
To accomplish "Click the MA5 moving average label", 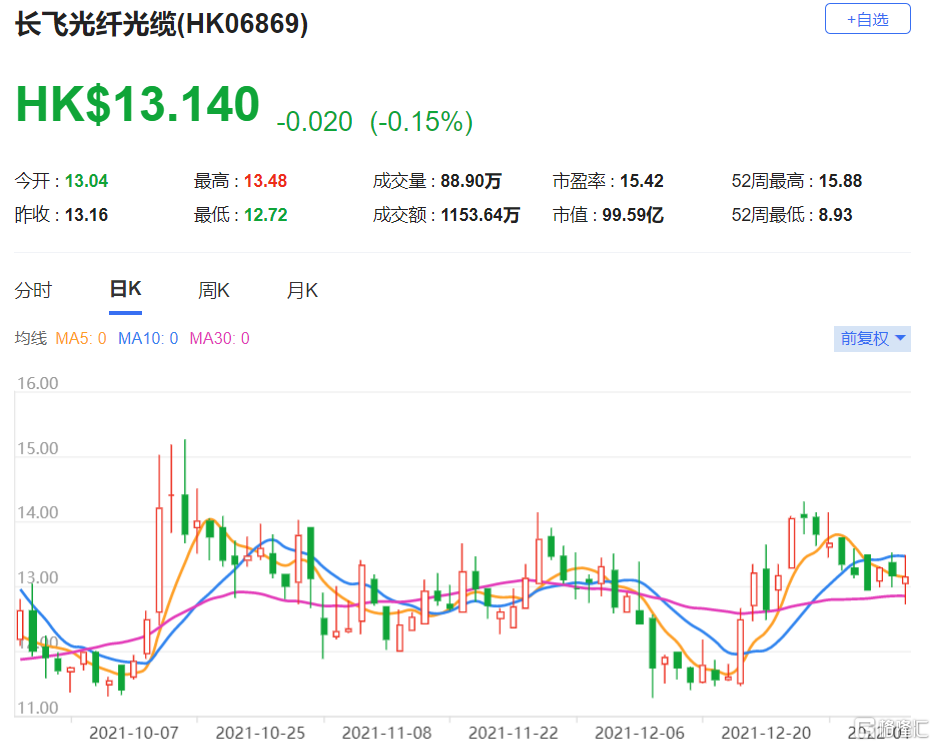I will coord(81,339).
